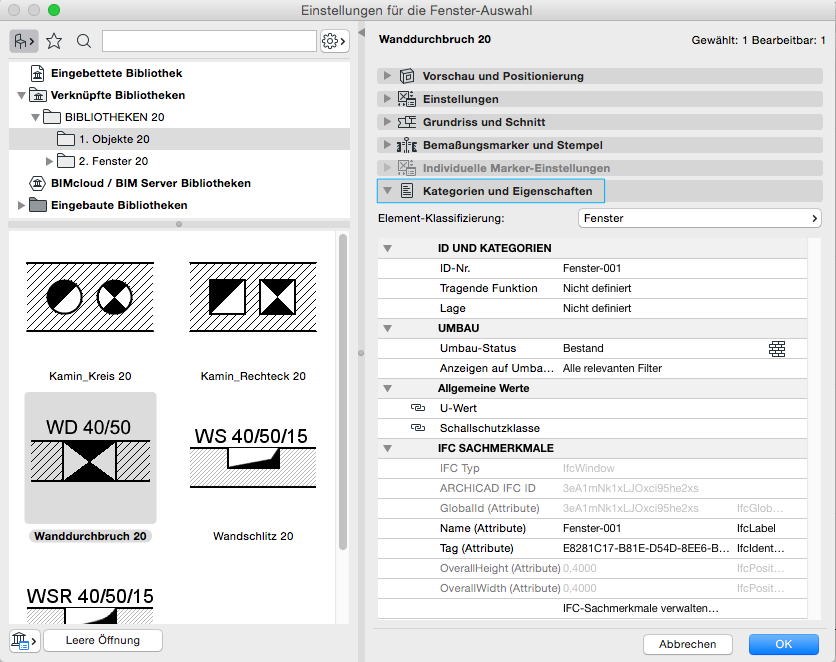This screenshot has width=836, height=662.
Task: Expand the Einstellungen panel
Action: [388, 99]
